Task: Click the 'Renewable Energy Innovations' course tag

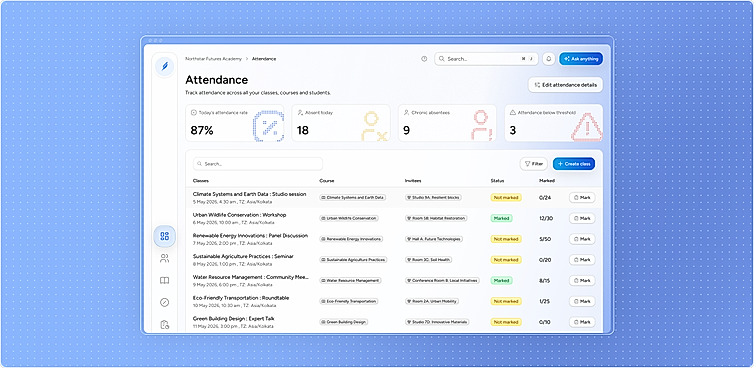Action: coord(351,239)
